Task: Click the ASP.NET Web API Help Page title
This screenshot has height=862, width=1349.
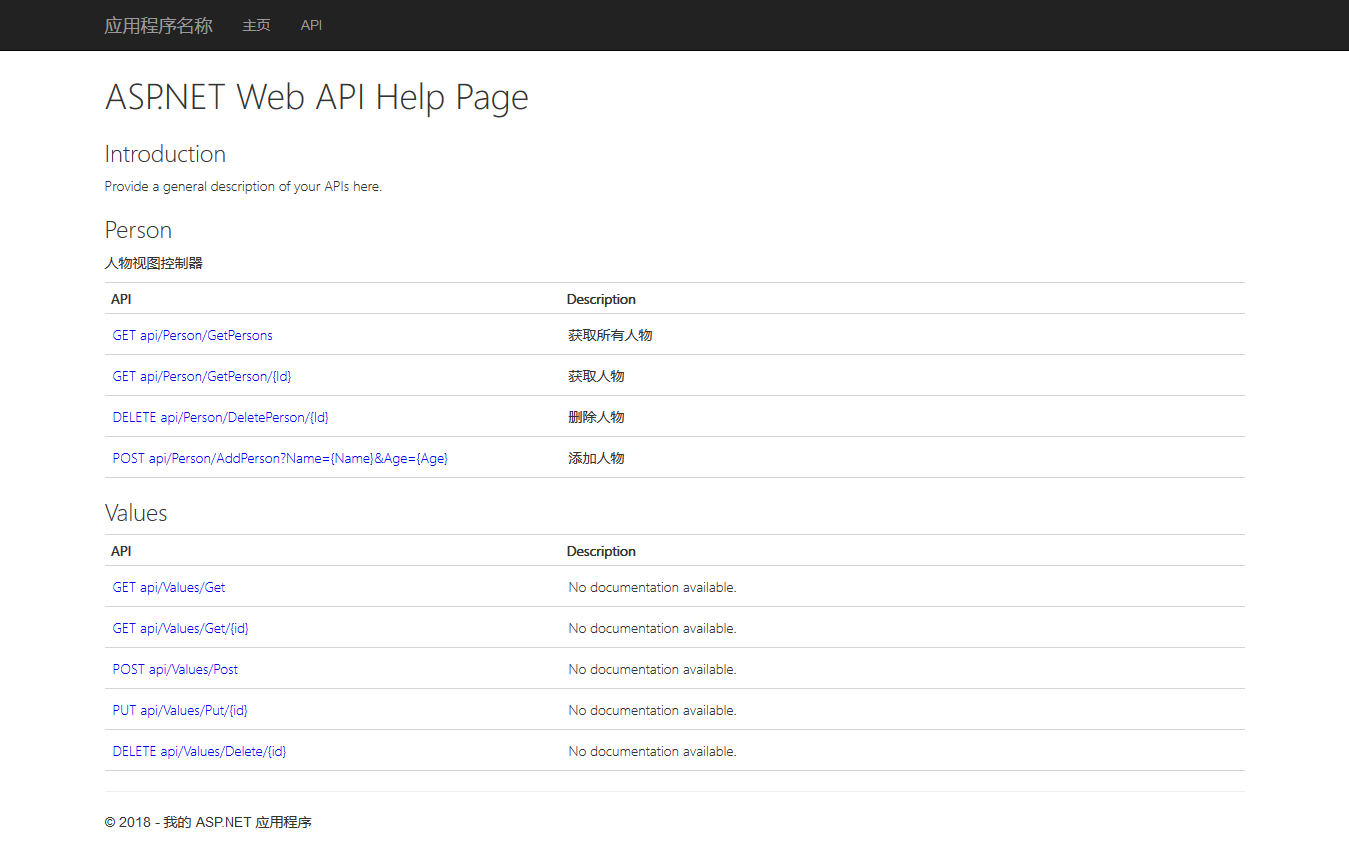Action: pos(316,97)
